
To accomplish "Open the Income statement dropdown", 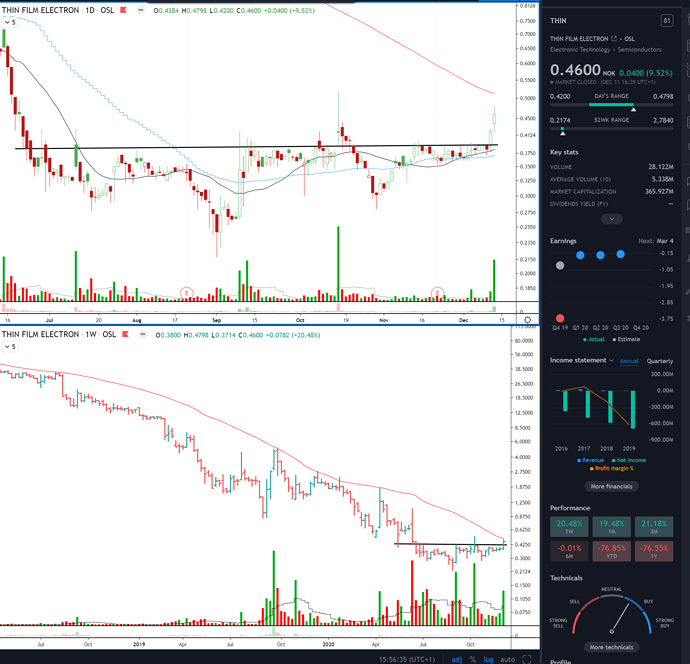I will (581, 360).
